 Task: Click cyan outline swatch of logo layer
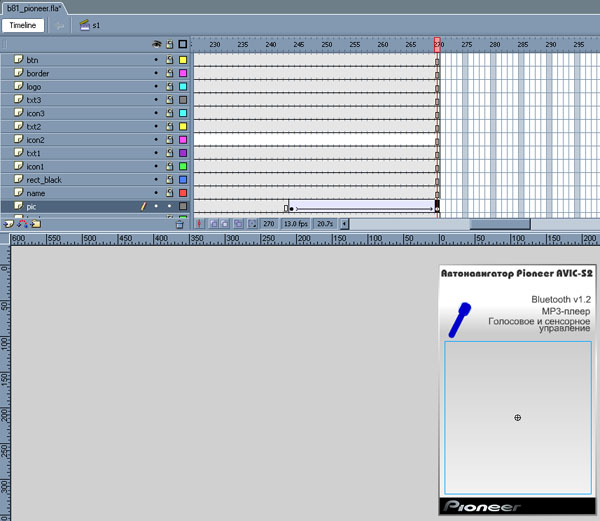(x=183, y=86)
